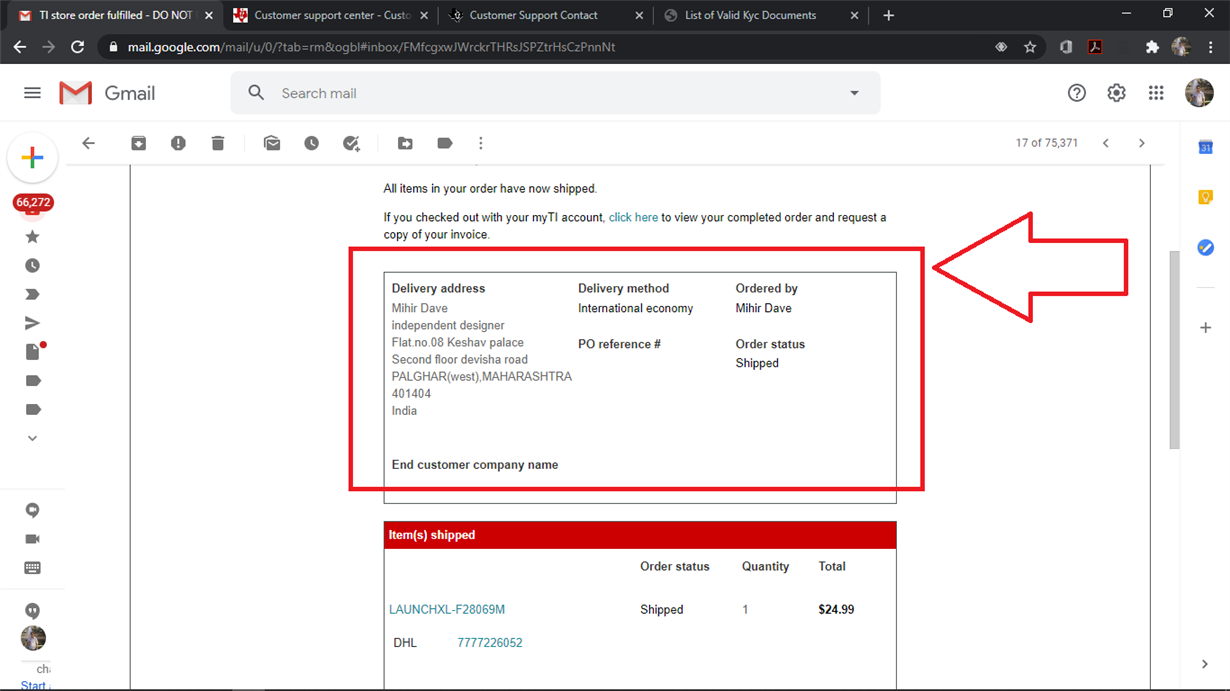Add this email to Tasks

[x=351, y=143]
